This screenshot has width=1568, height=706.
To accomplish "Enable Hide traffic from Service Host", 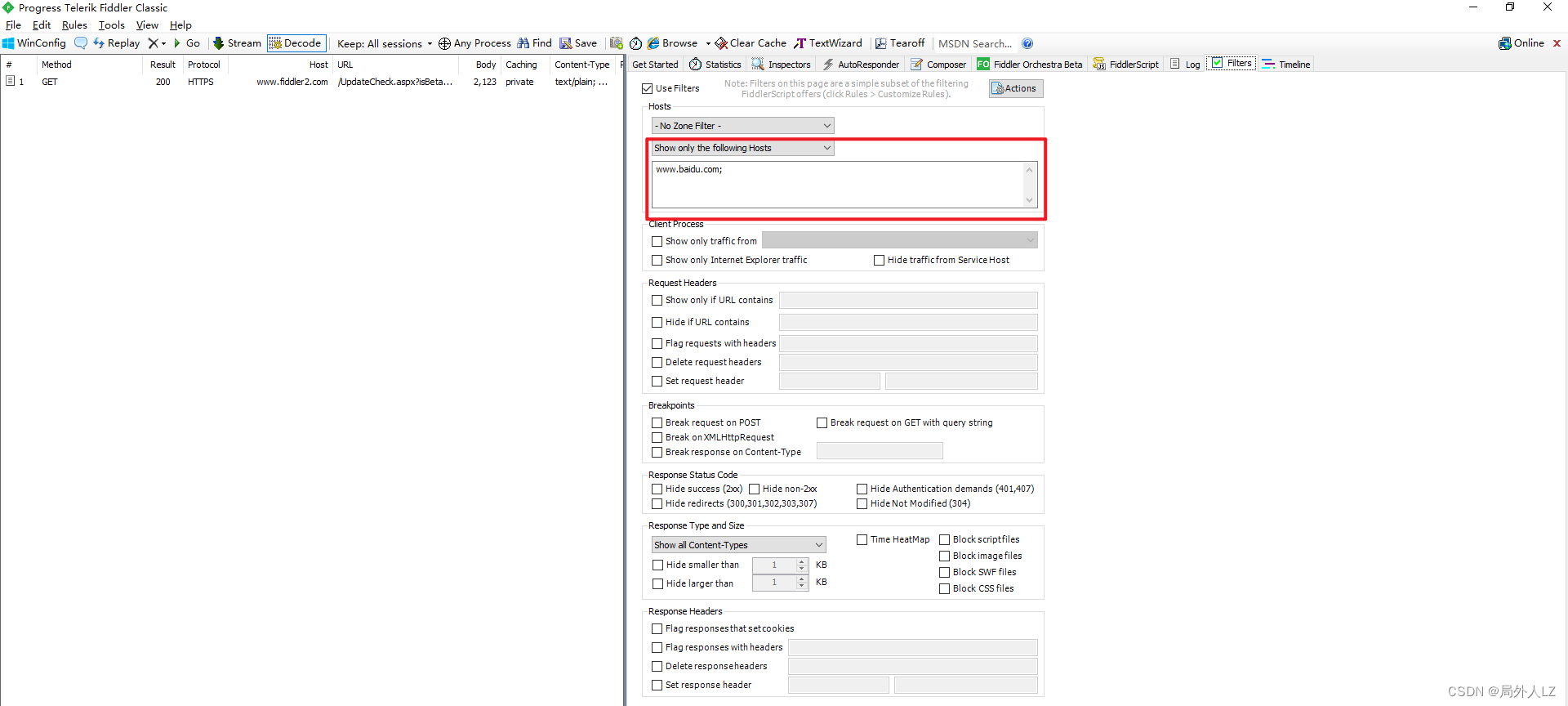I will point(879,260).
